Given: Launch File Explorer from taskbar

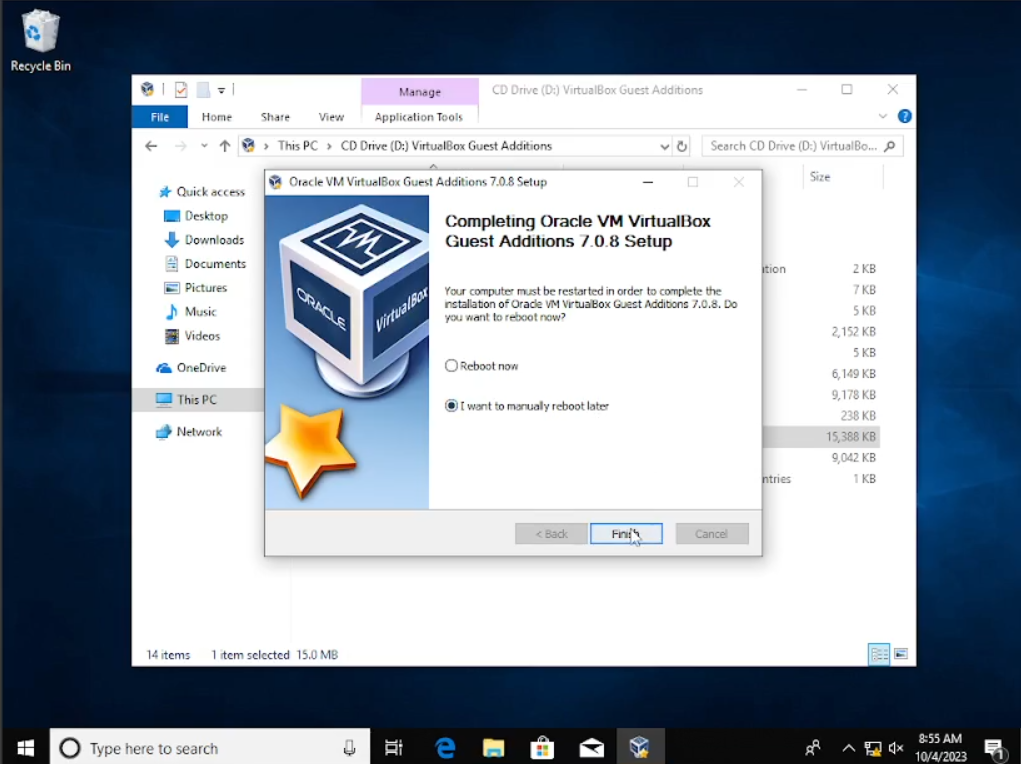Looking at the screenshot, I should 493,747.
